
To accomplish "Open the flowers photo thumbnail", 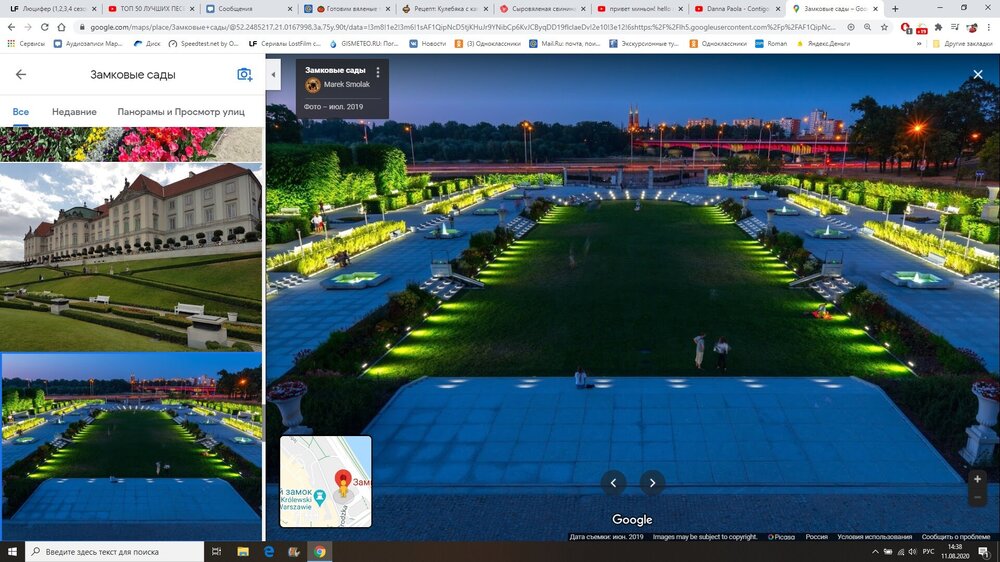I will click(131, 145).
